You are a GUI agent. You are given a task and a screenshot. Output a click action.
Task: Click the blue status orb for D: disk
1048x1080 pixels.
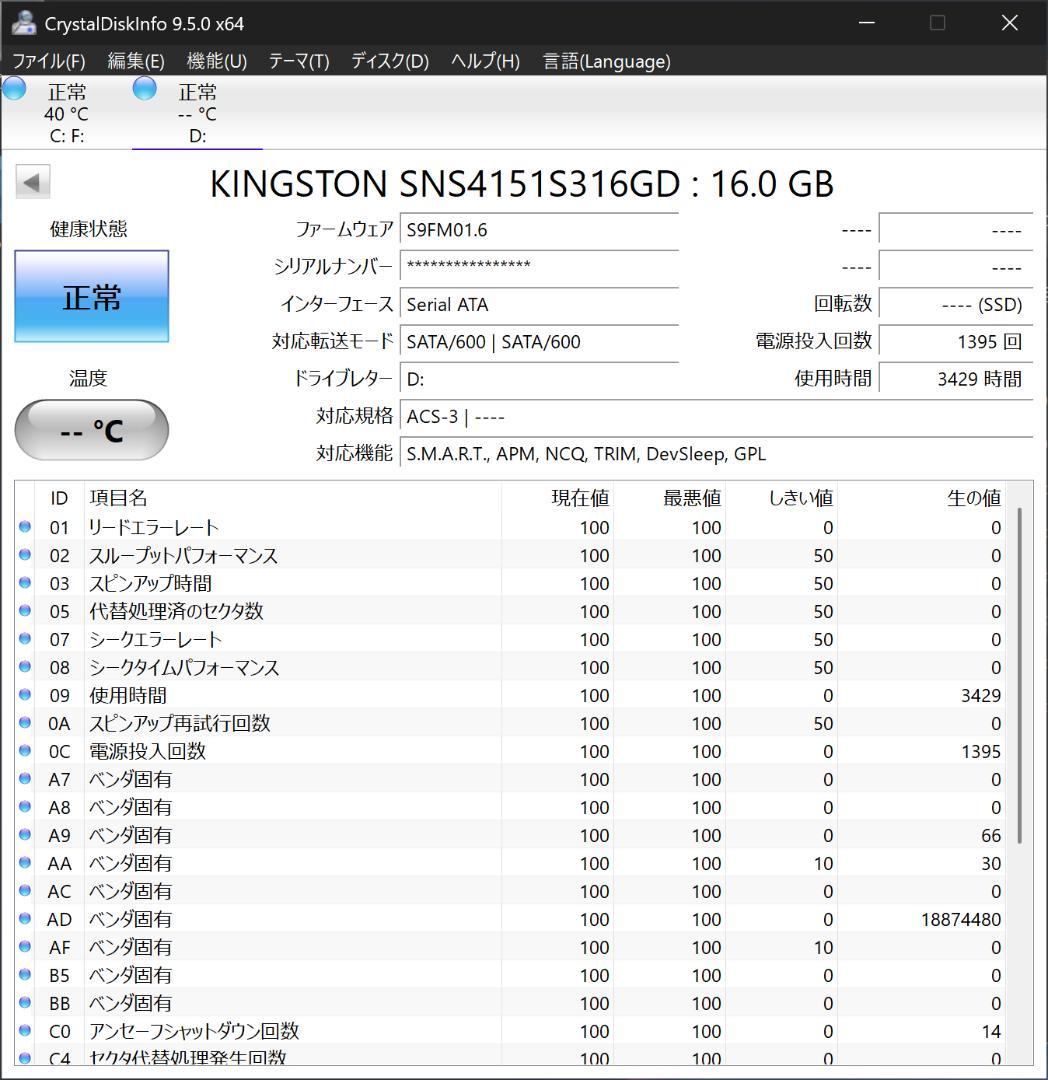(x=145, y=88)
